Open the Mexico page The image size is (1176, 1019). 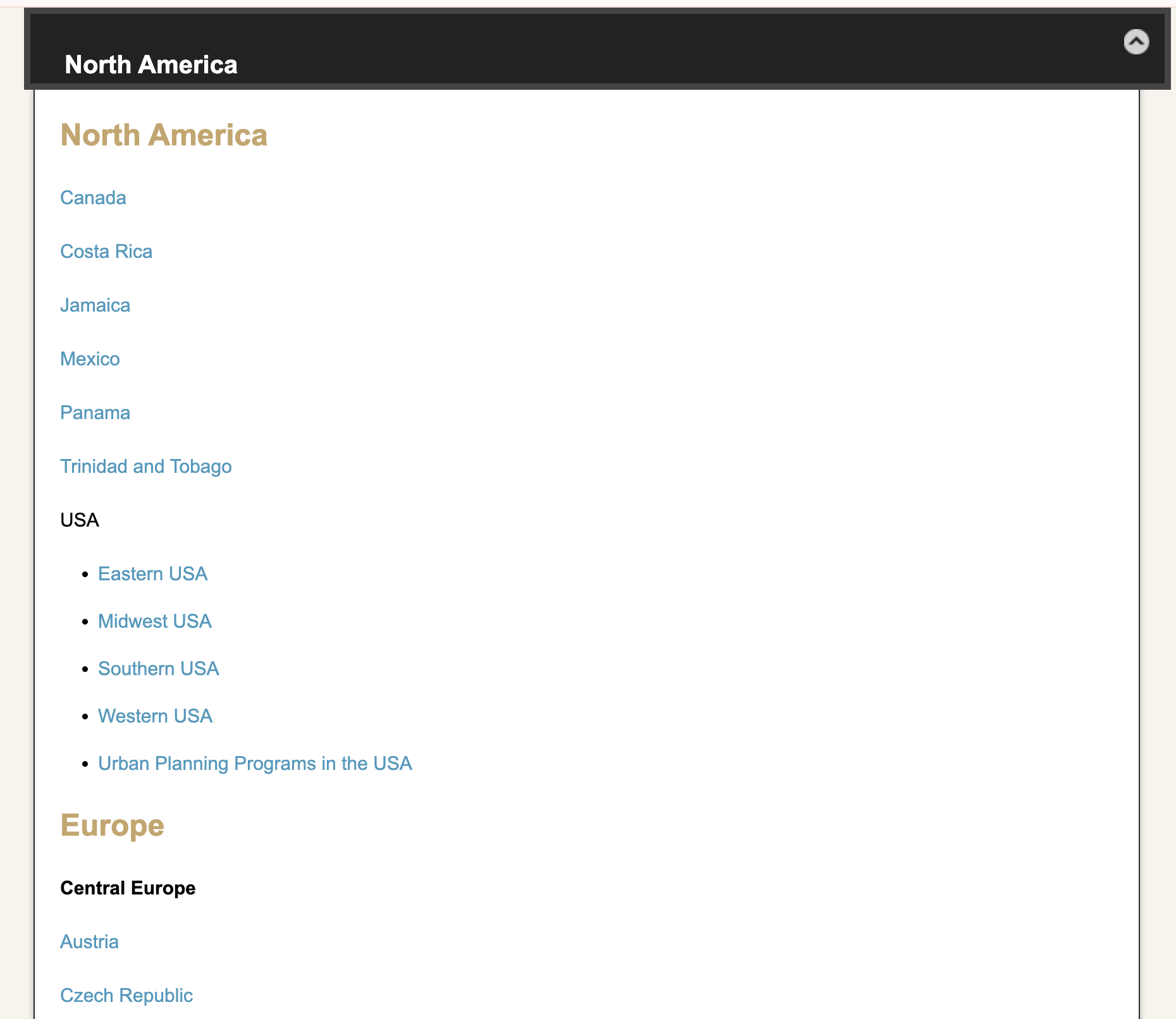coord(90,358)
